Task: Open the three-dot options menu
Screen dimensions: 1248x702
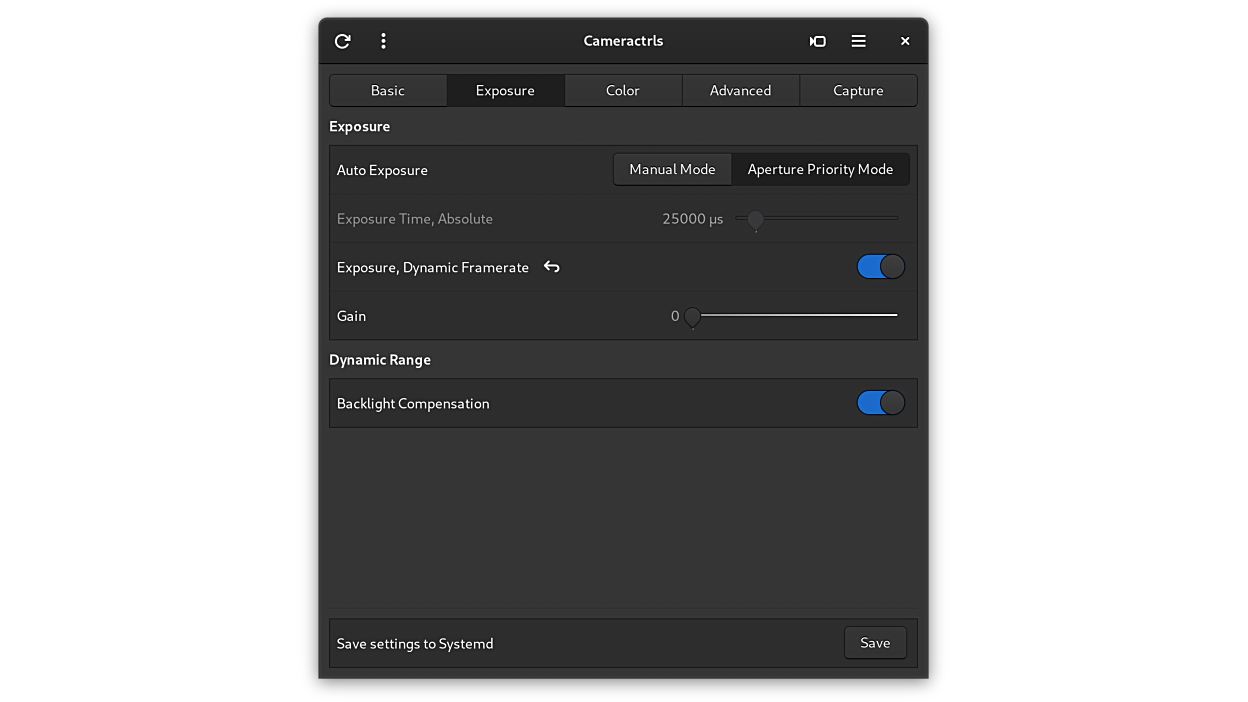Action: click(x=383, y=41)
